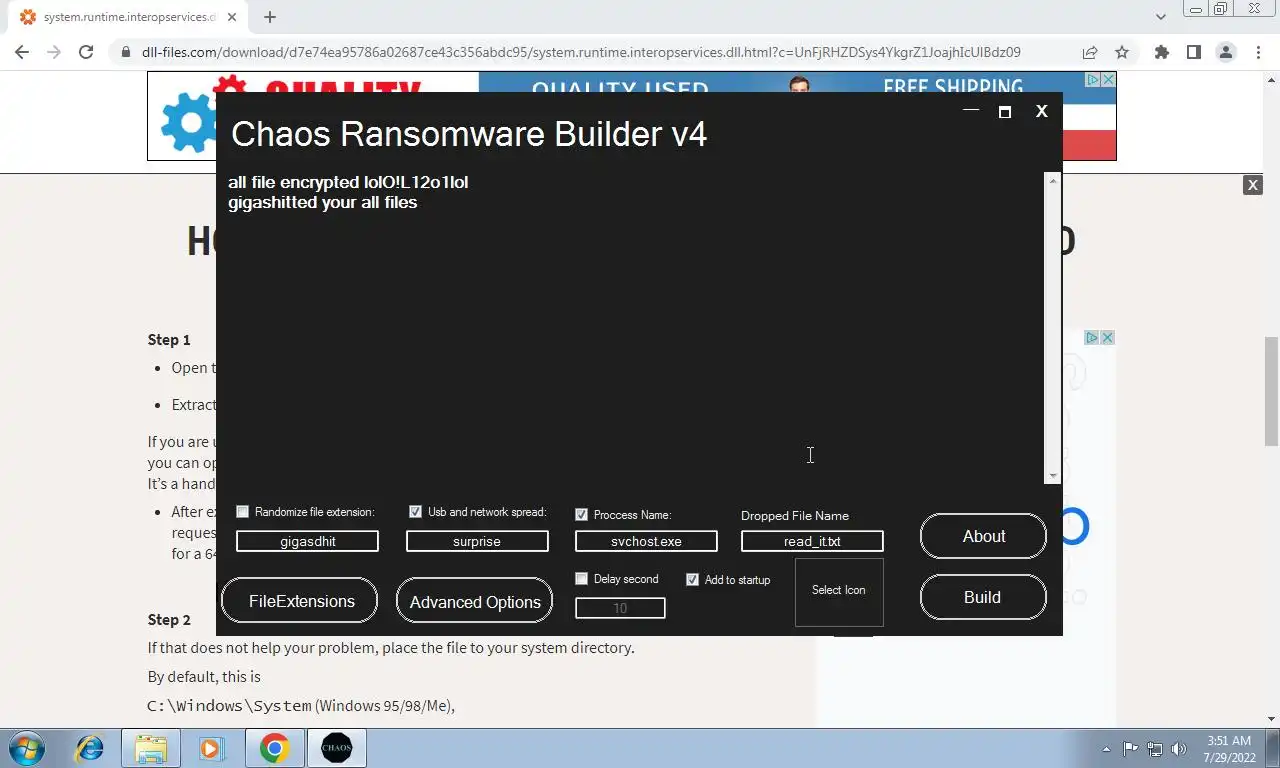Screen dimensions: 1280x768
Task: Select Chrome in taskbar
Action: 275,748
